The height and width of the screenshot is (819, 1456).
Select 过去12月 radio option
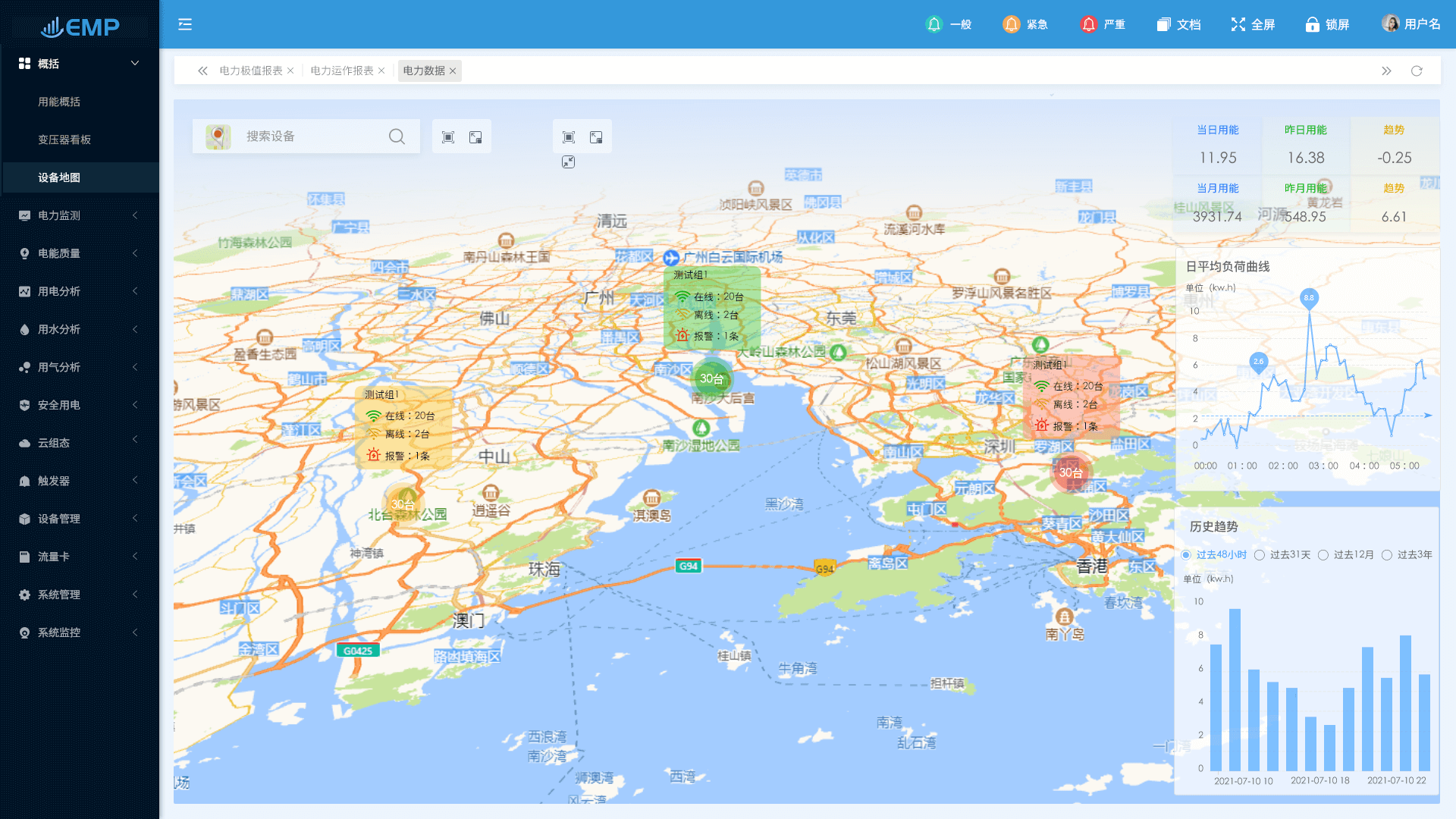(1323, 555)
